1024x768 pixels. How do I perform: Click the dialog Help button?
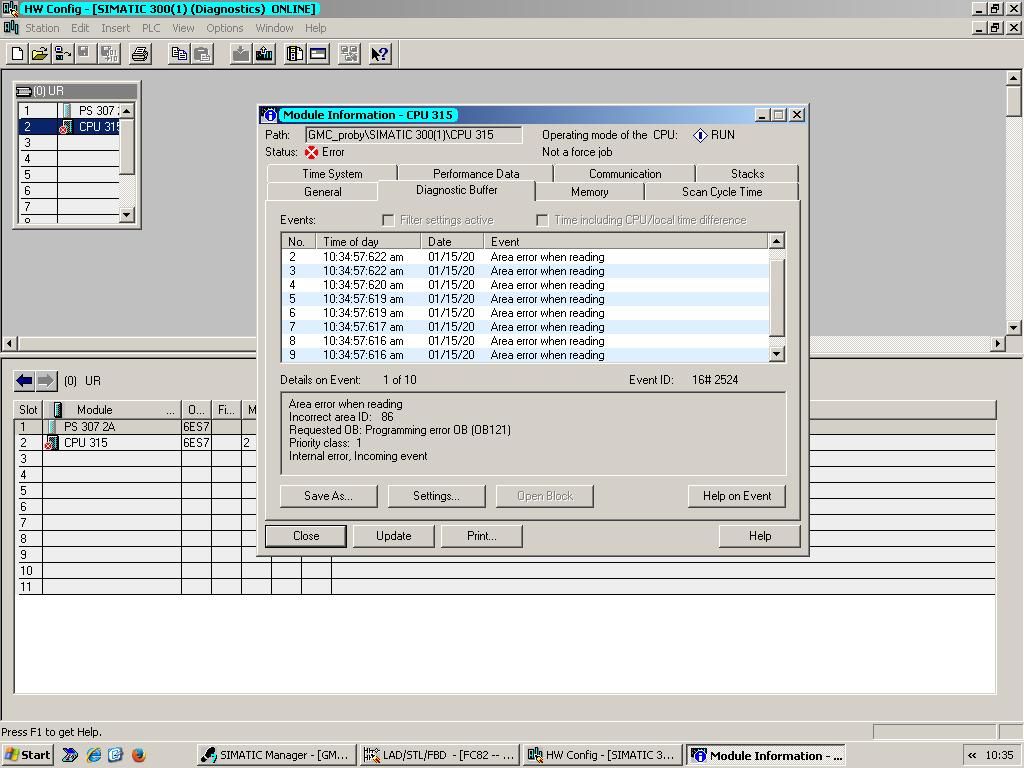pyautogui.click(x=760, y=536)
